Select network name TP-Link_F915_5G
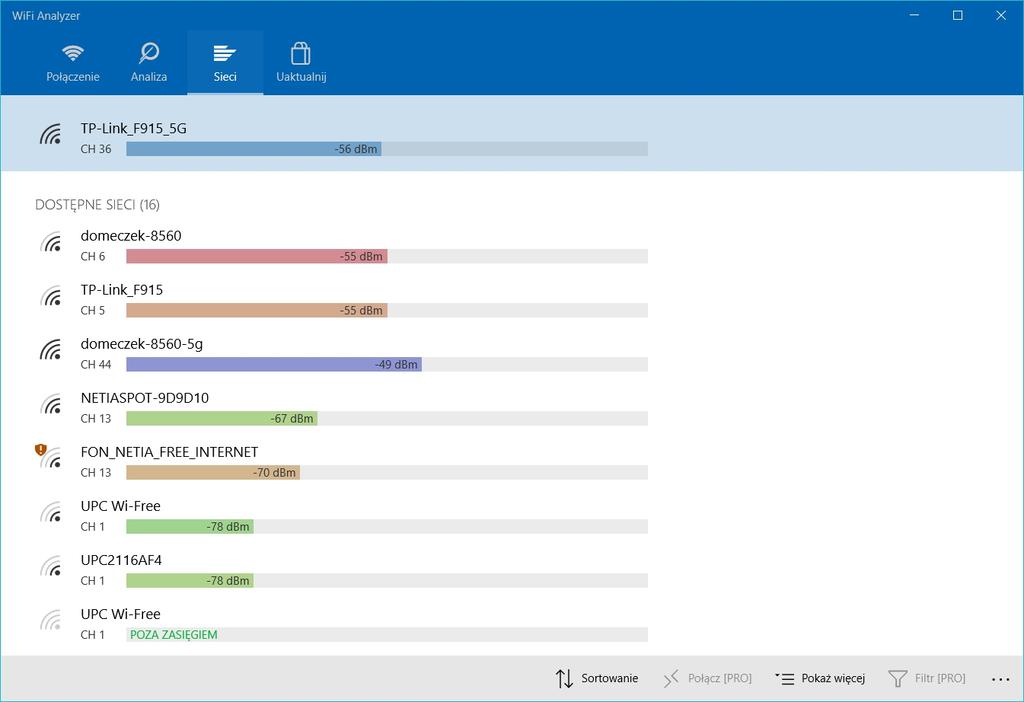The image size is (1024, 702). (x=133, y=129)
